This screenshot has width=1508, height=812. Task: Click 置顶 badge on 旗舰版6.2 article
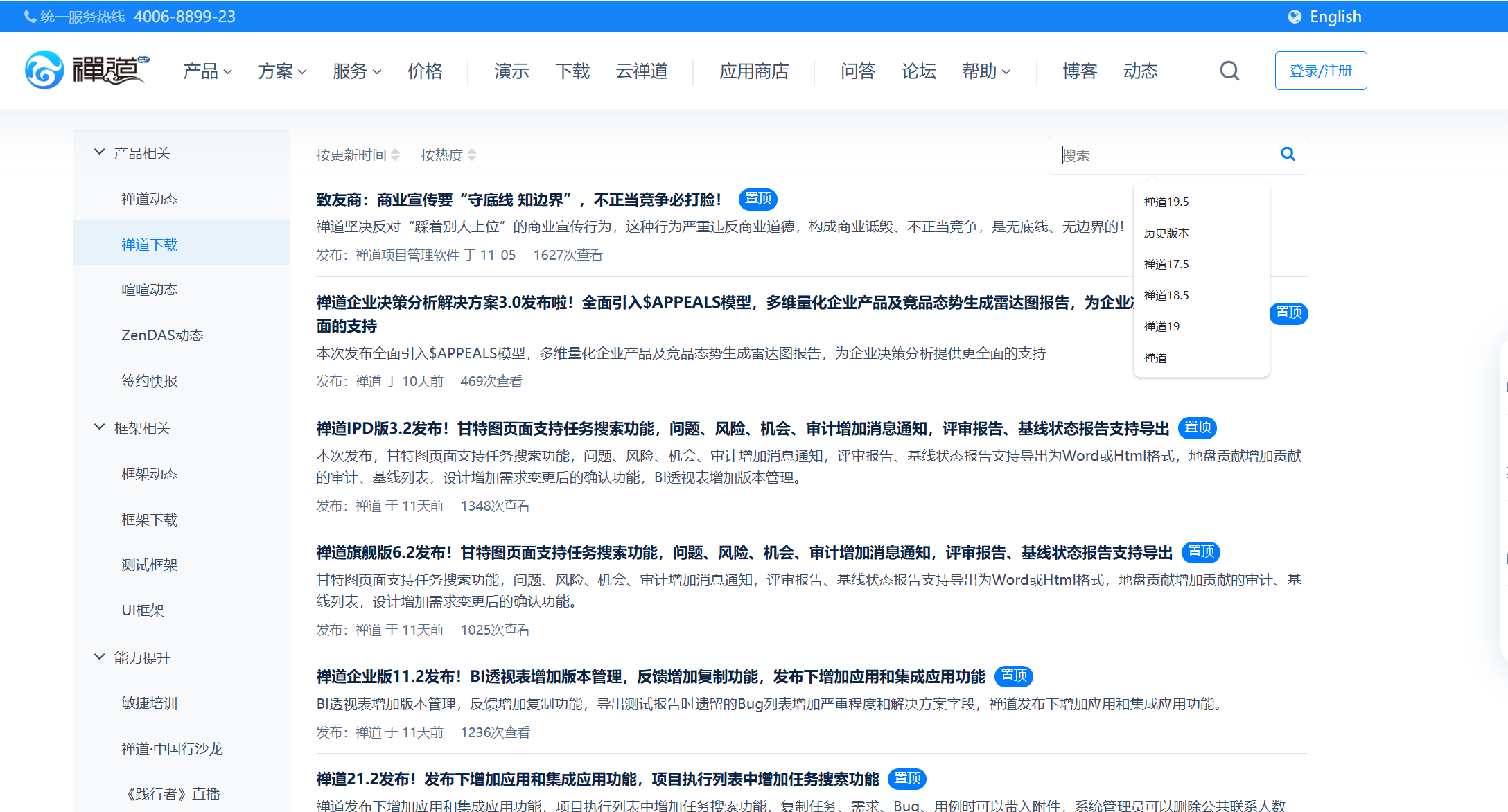point(1201,552)
